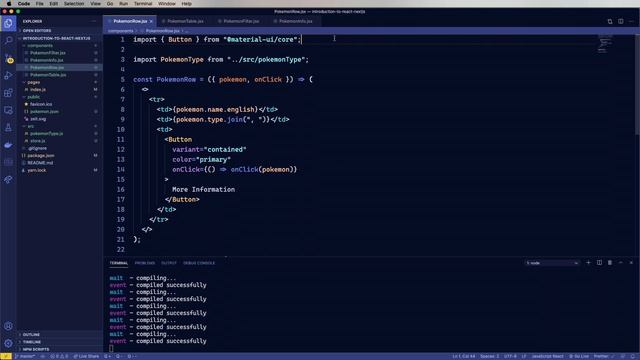Open the Help menu
The width and height of the screenshot is (640, 360).
click(x=187, y=4)
